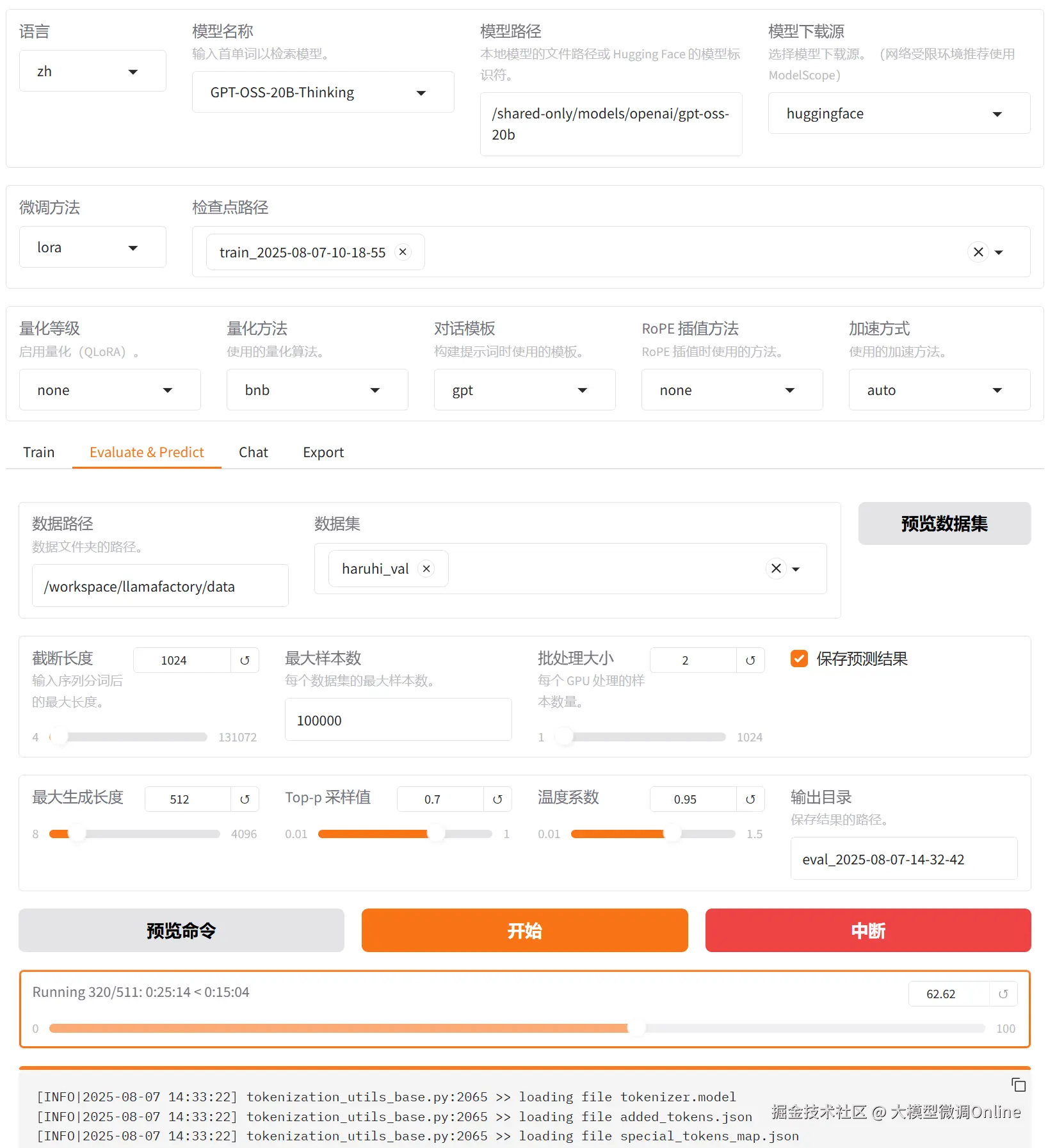Screen dimensions: 1048x1148
Task: Edit the 最大样本数 field showing 100000
Action: pos(398,720)
